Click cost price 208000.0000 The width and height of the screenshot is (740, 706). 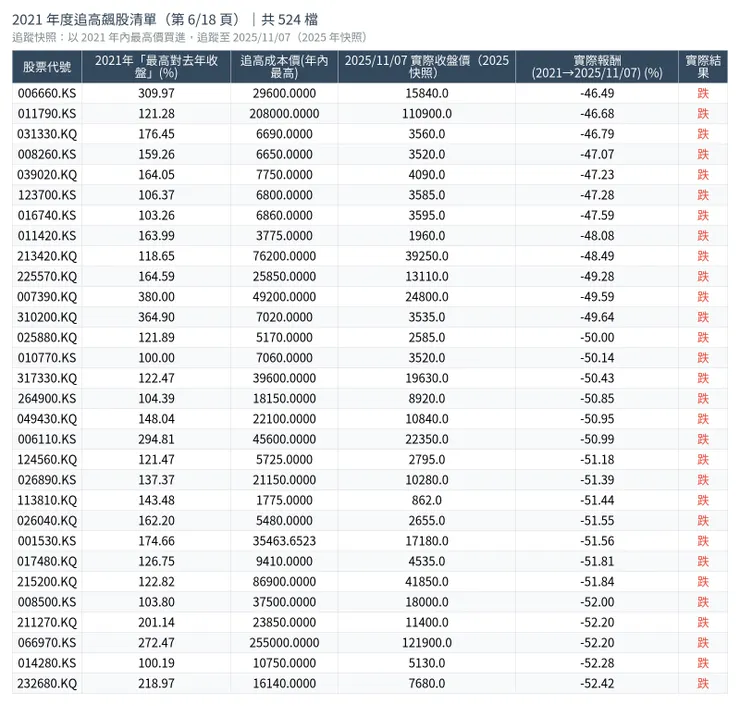pyautogui.click(x=284, y=114)
